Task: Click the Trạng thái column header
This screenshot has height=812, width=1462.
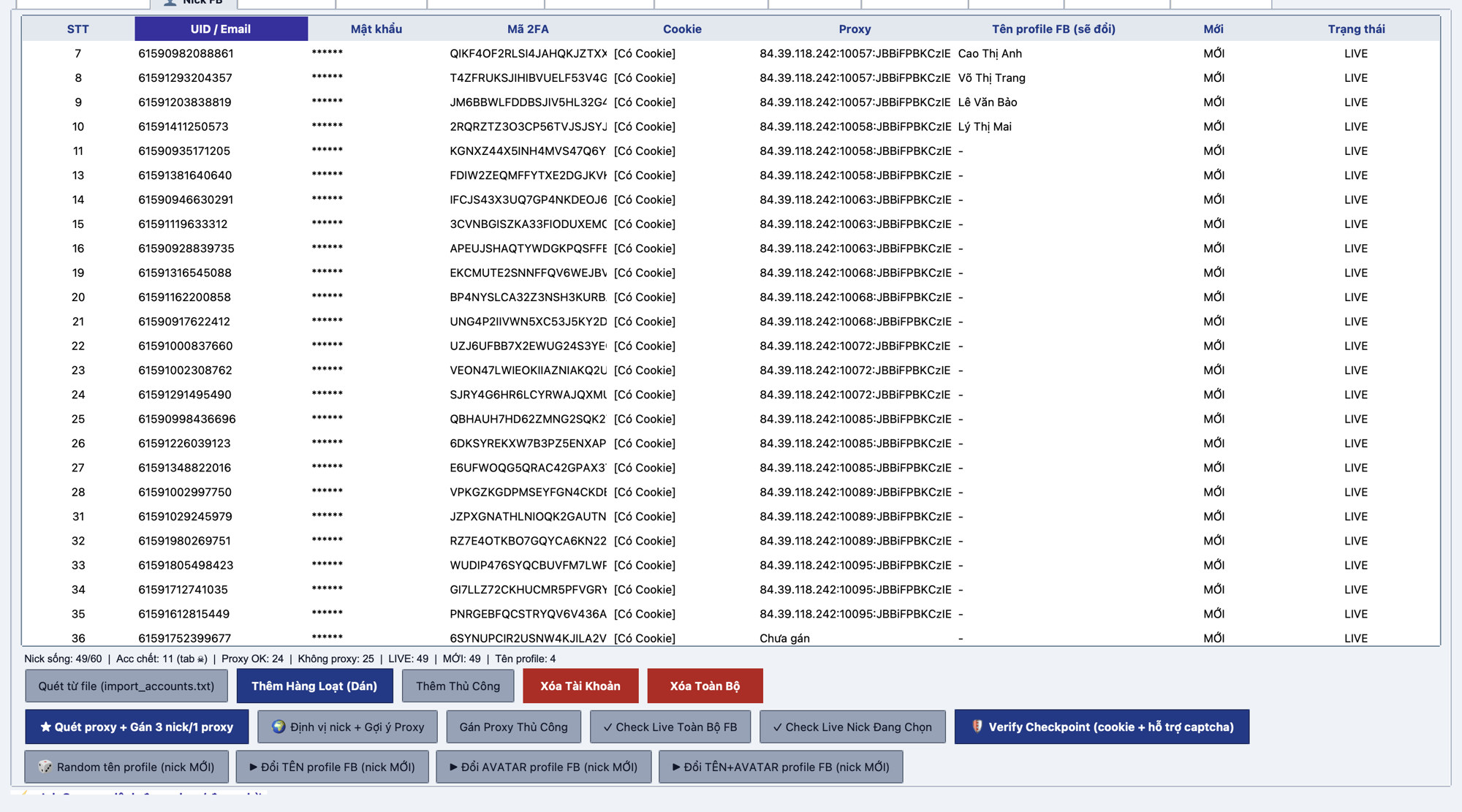Action: (1356, 29)
